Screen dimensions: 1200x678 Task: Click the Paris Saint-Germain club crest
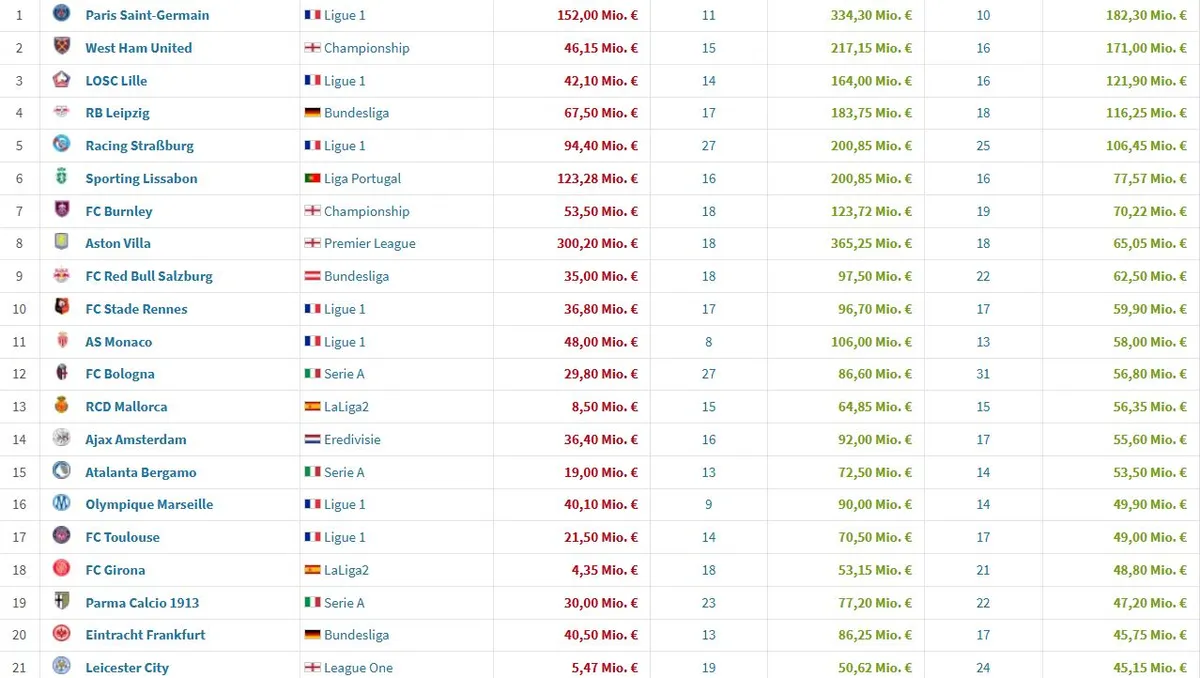(x=62, y=14)
